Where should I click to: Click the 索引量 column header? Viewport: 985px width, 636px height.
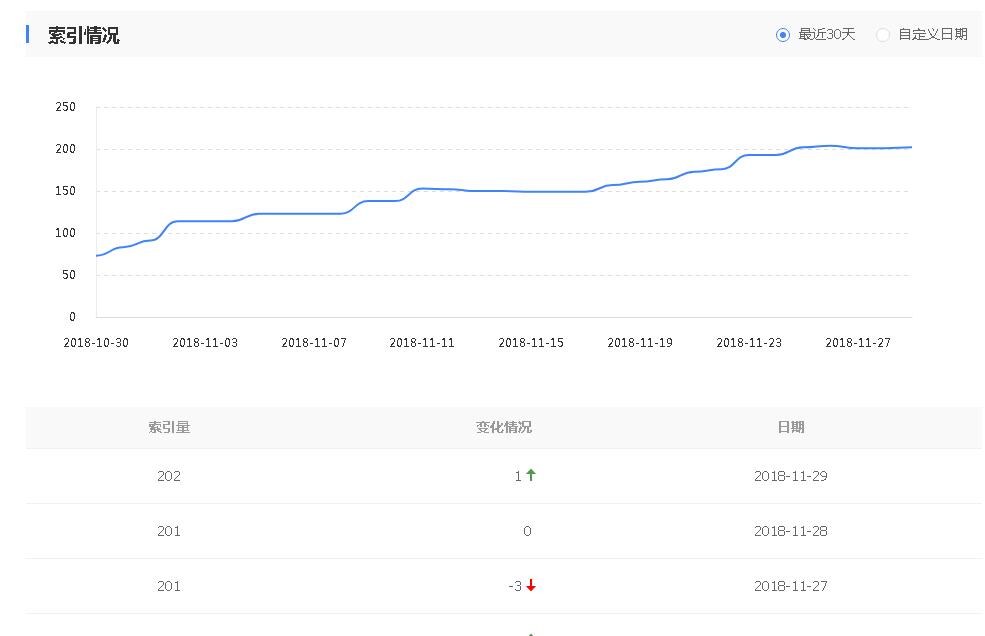click(x=169, y=427)
